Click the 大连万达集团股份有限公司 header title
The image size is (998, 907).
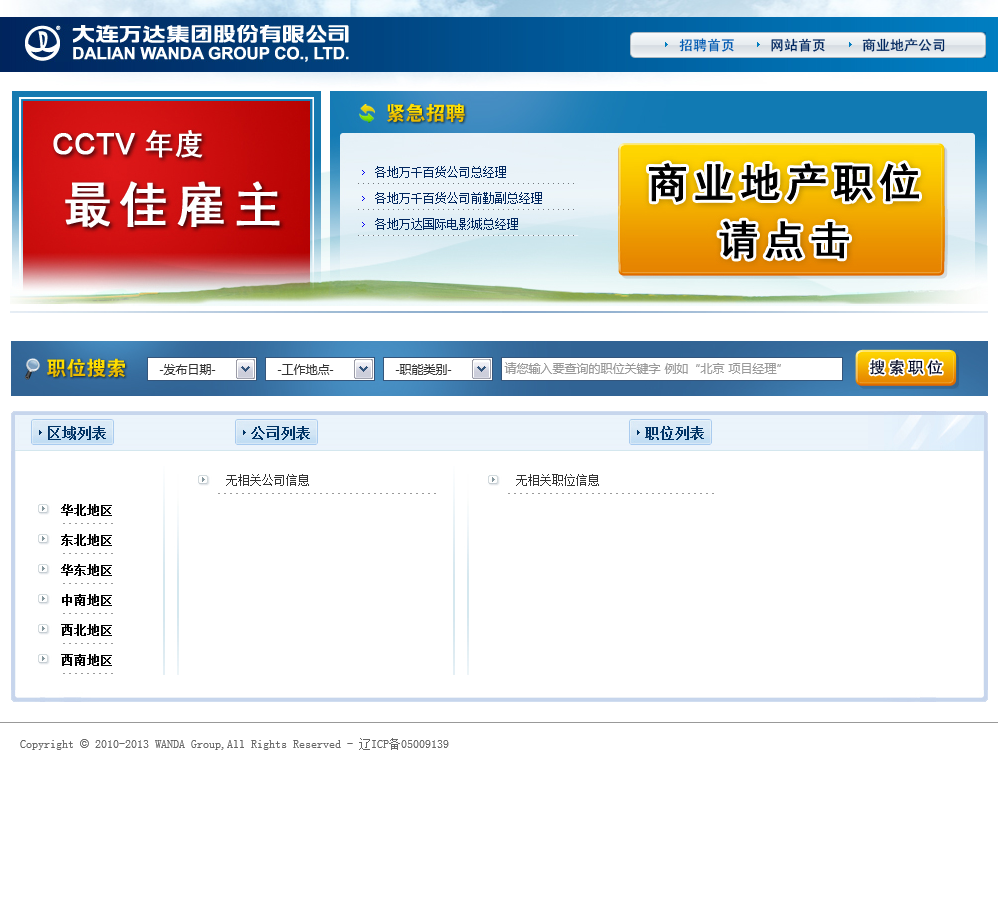[x=211, y=34]
